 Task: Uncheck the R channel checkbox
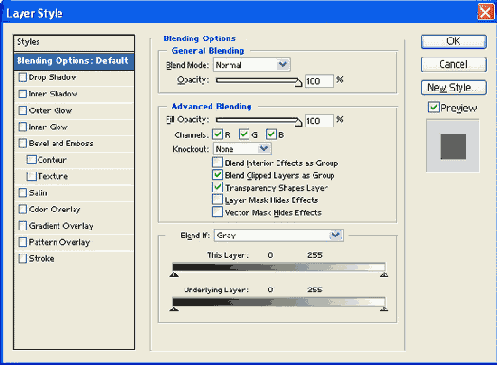click(218, 134)
